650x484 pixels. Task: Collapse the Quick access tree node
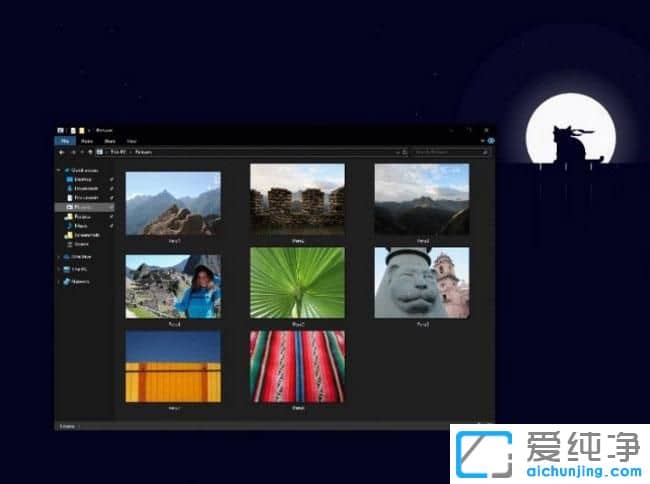coord(59,170)
